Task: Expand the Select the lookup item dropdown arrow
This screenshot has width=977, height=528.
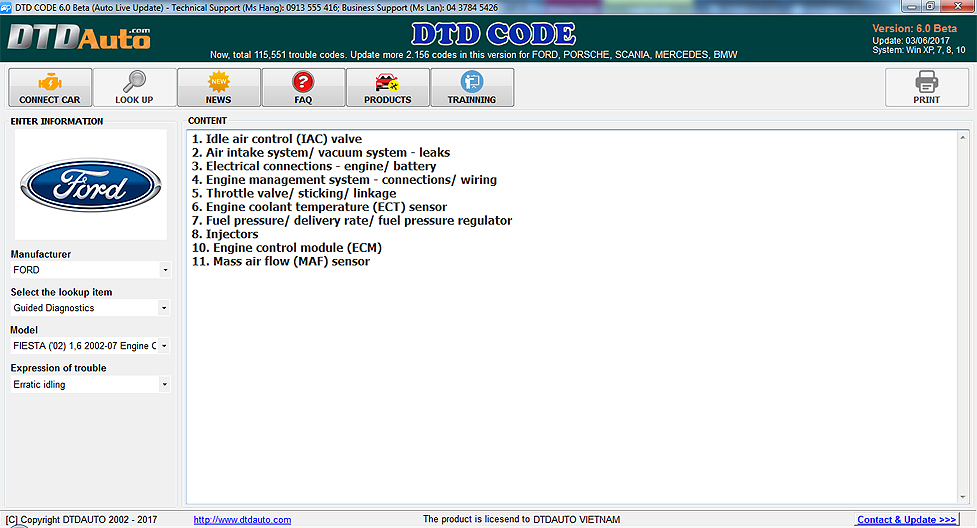Action: point(164,308)
